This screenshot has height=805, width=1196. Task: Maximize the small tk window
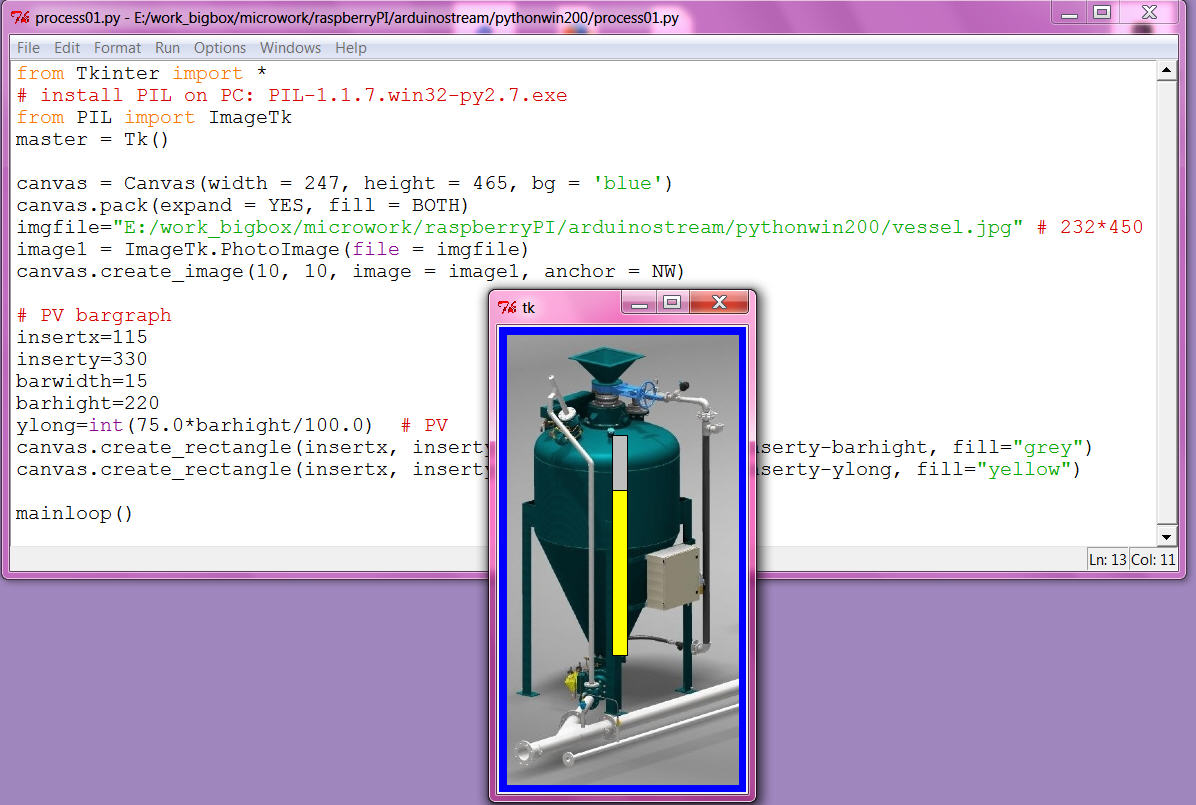672,303
